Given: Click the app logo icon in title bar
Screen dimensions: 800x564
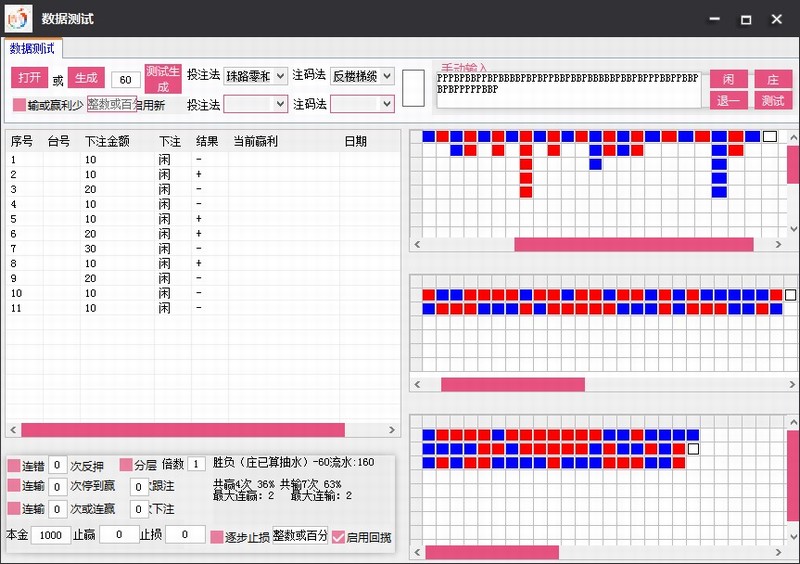Looking at the screenshot, I should pos(18,19).
